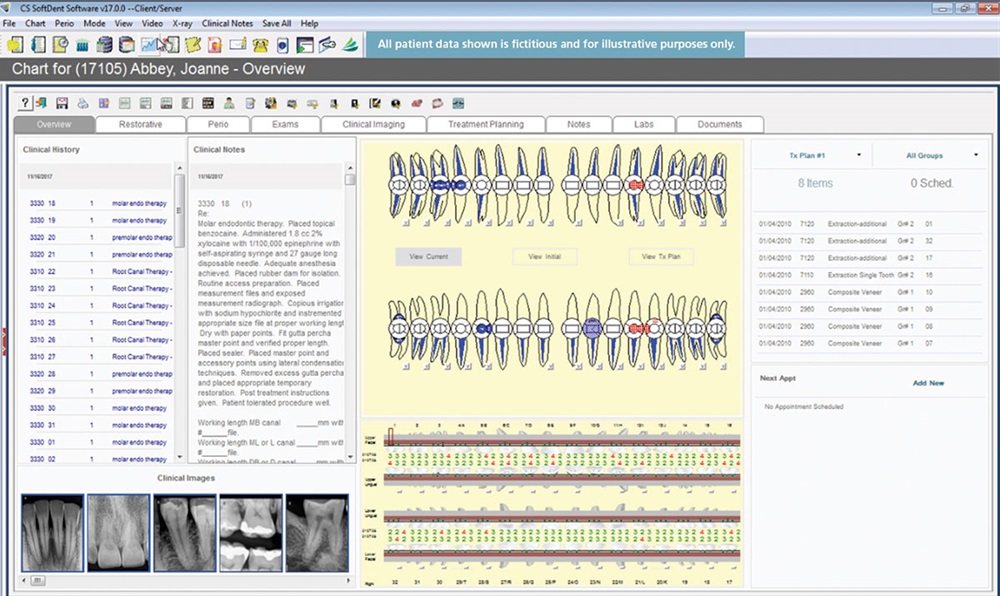Screen dimensions: 1000x596
Task: Click the 8 Items count label
Action: (x=815, y=183)
